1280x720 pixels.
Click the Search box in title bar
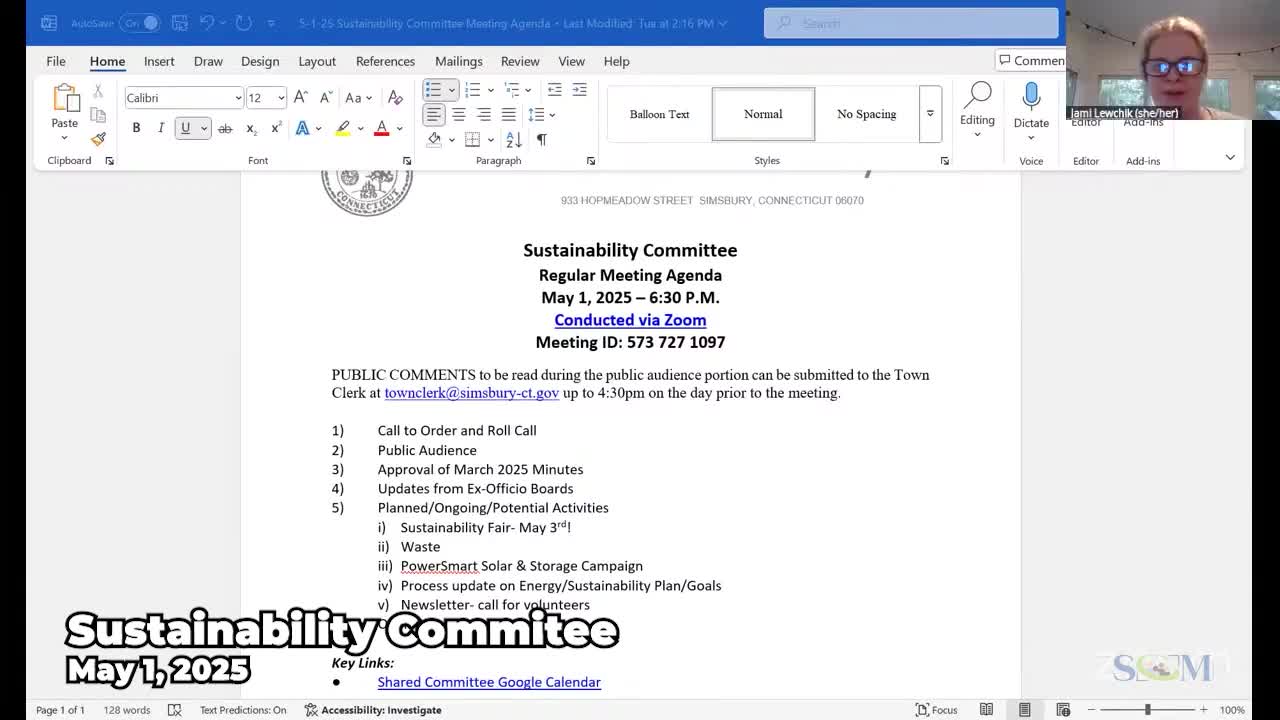pyautogui.click(x=910, y=23)
